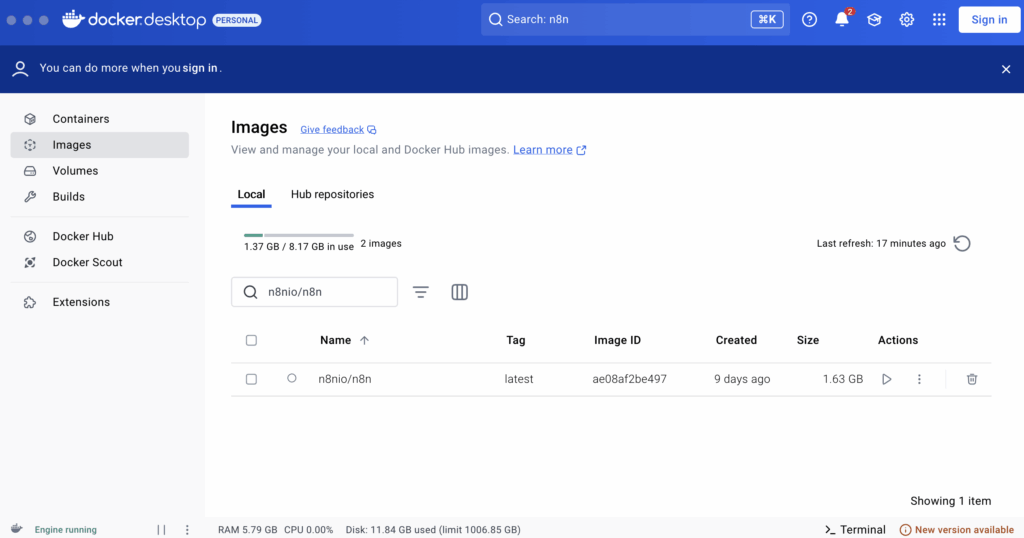
Task: Click the Disk usage status text
Action: coord(433,530)
